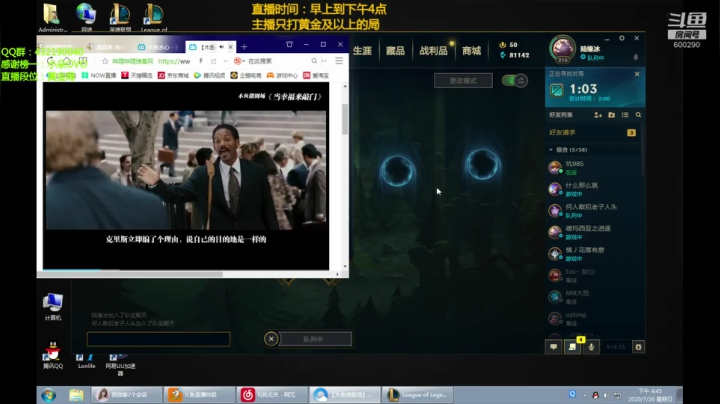This screenshot has width=720, height=404.
Task: Bookmark page with the star icon
Action: (x=105, y=61)
